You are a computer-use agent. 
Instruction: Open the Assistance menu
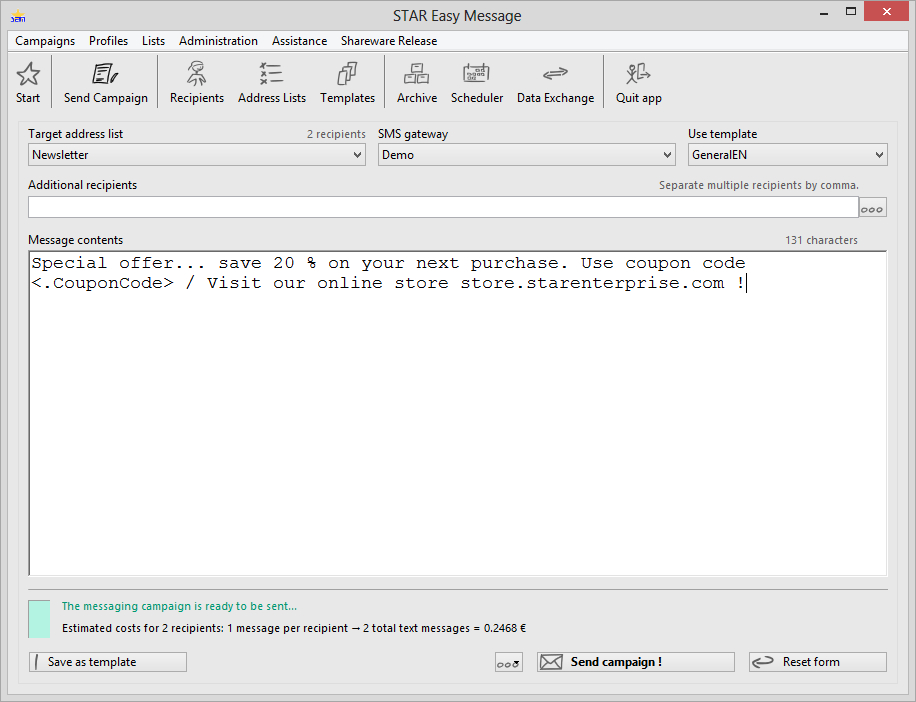(x=299, y=41)
